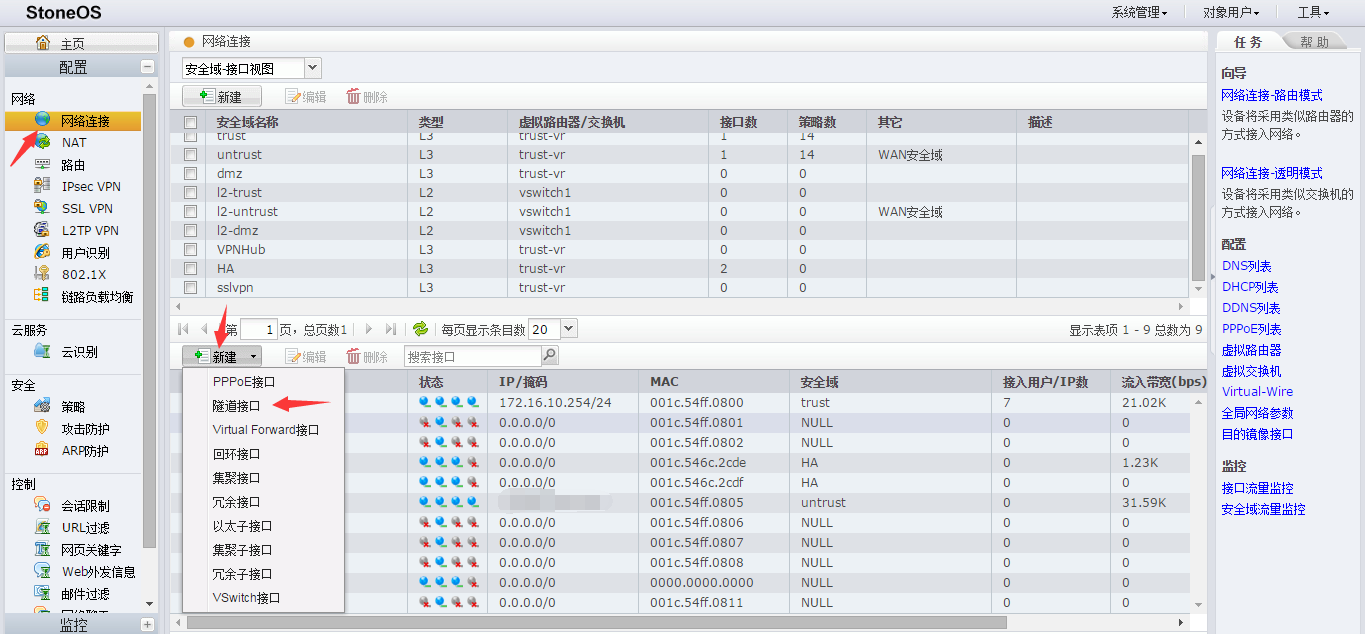Expand the 监控 sidebar panel

point(148,625)
